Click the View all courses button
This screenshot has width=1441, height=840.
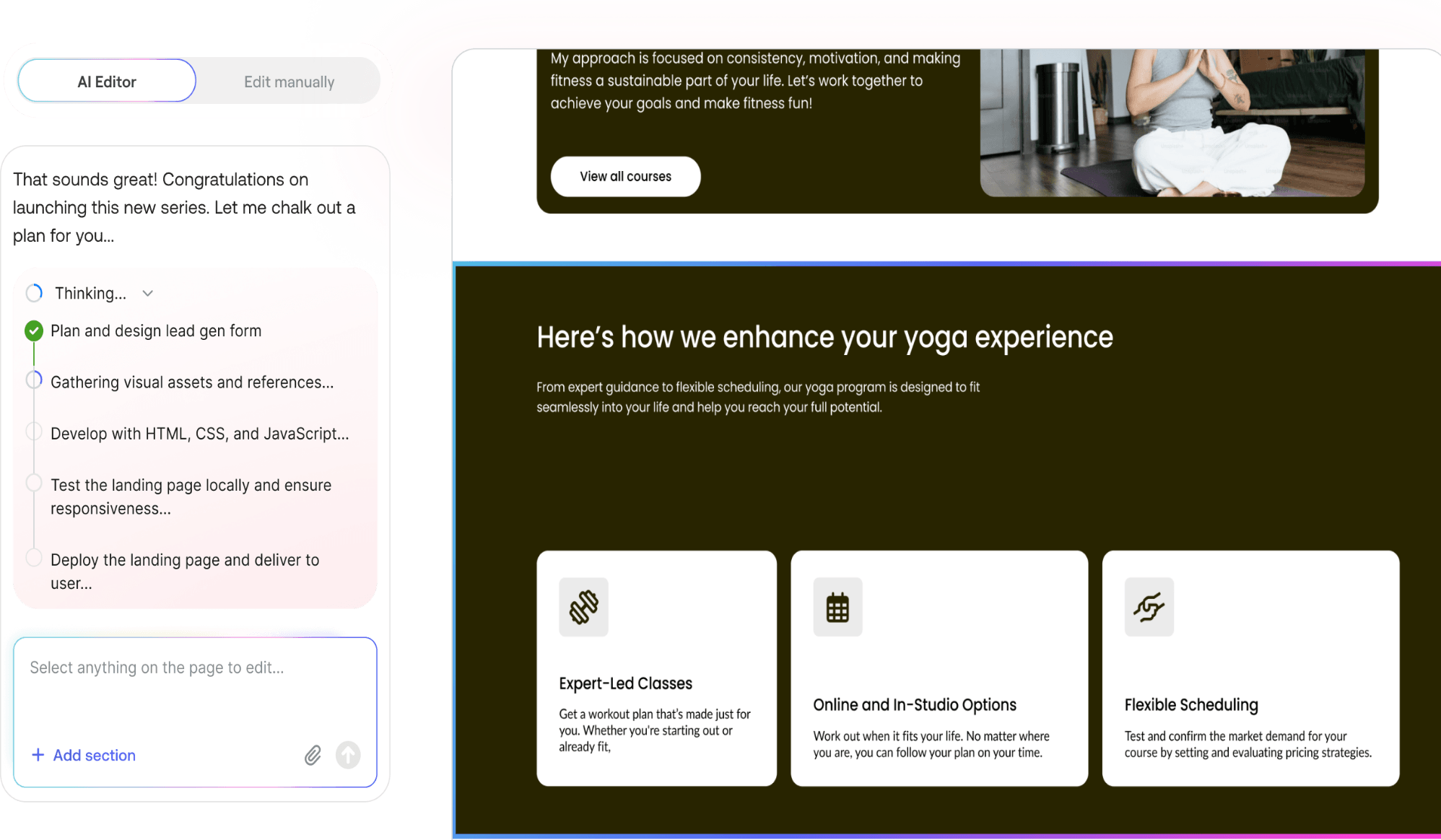click(625, 177)
